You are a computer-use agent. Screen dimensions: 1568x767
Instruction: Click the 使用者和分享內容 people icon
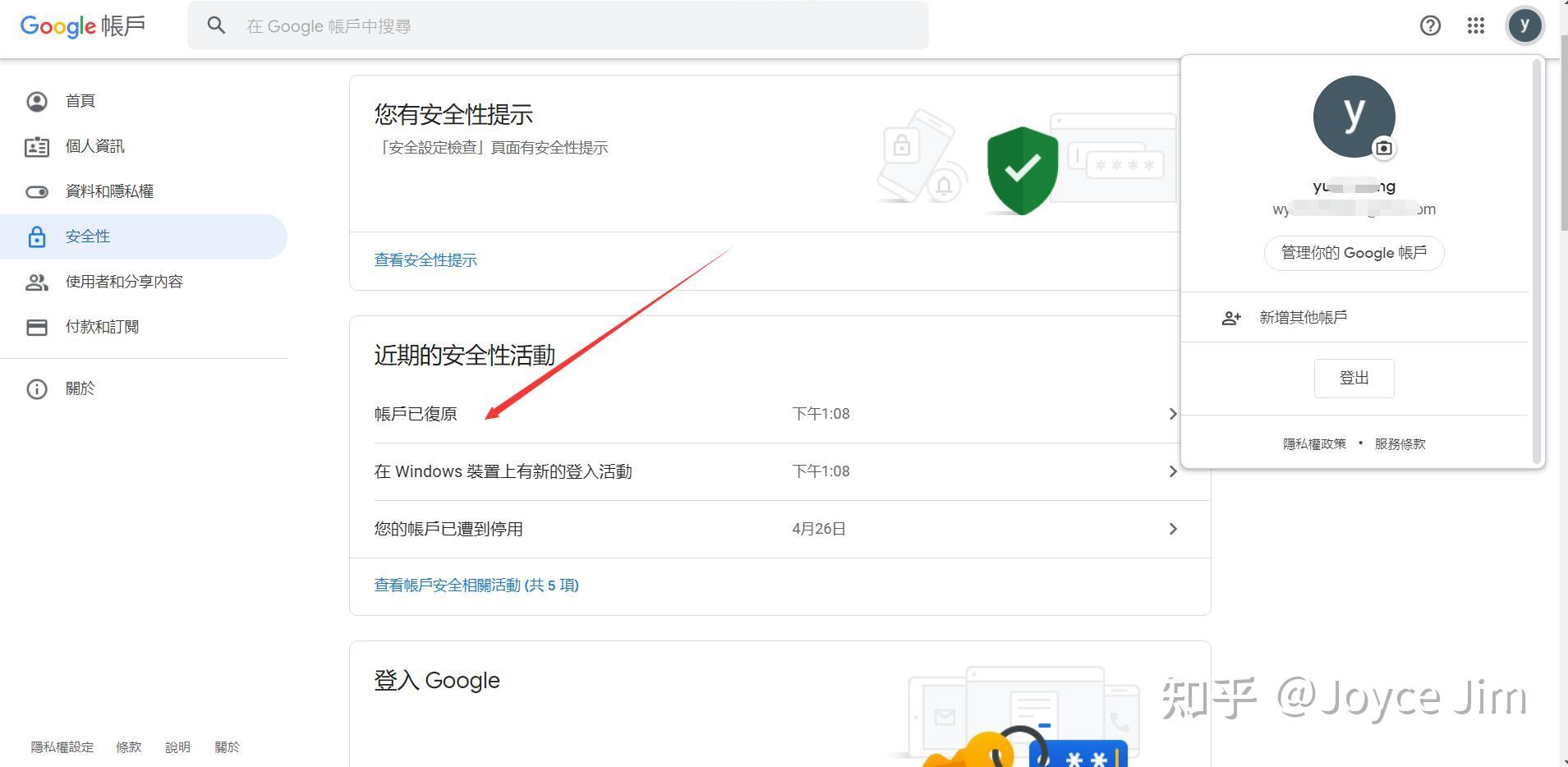(x=37, y=282)
